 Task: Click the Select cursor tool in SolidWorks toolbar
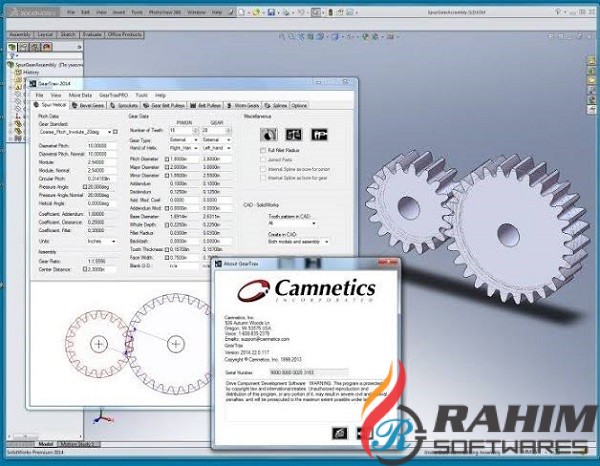tap(316, 12)
